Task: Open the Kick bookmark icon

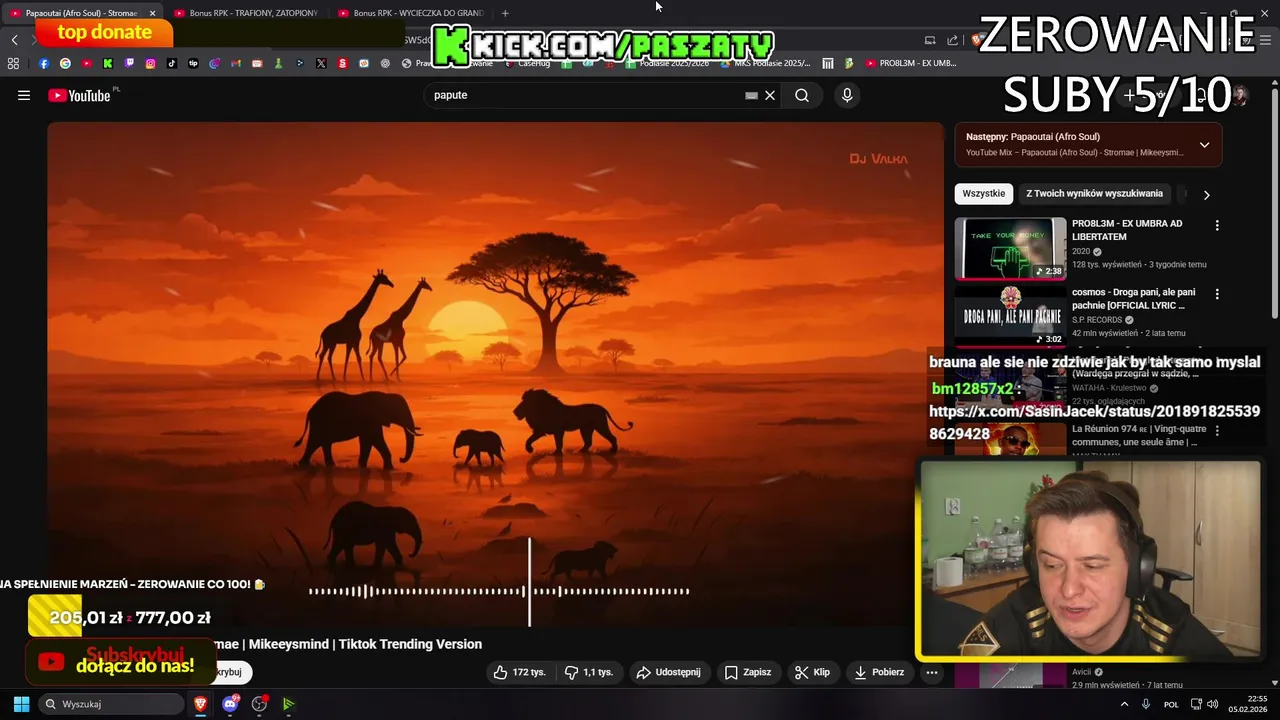Action: (x=108, y=63)
